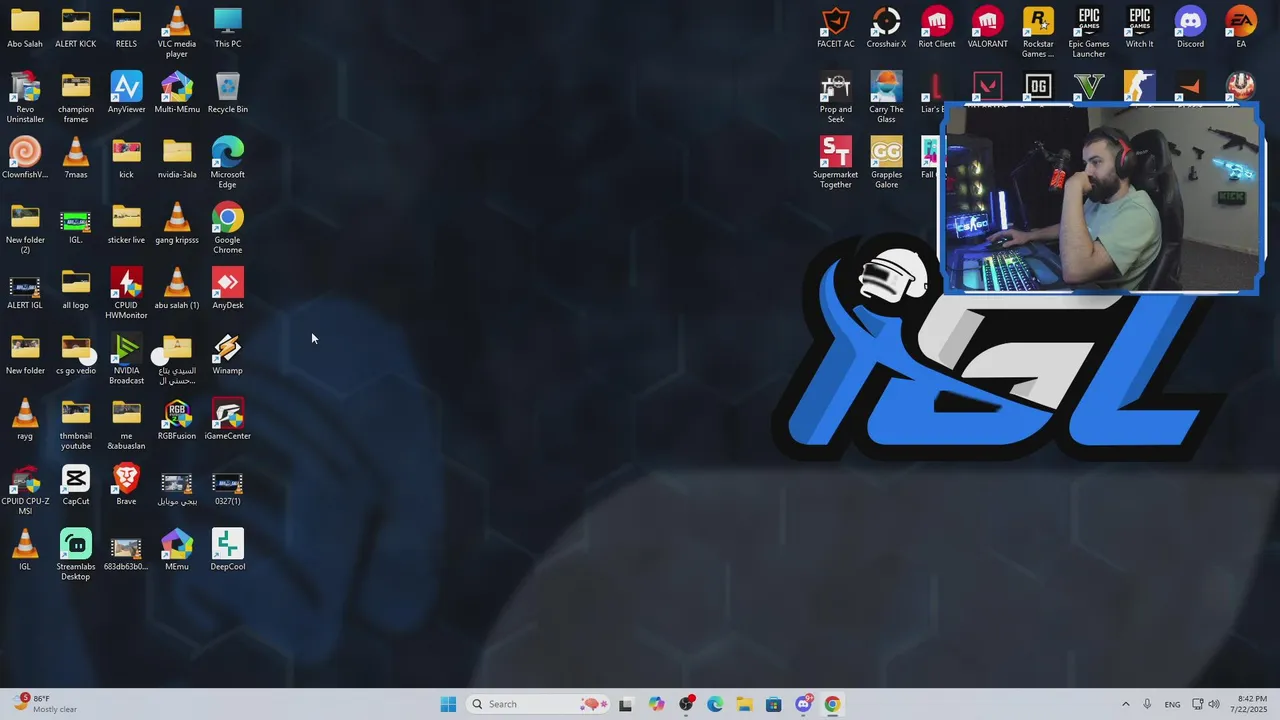
Task: Launch Discord desktop shortcut
Action: (1190, 28)
